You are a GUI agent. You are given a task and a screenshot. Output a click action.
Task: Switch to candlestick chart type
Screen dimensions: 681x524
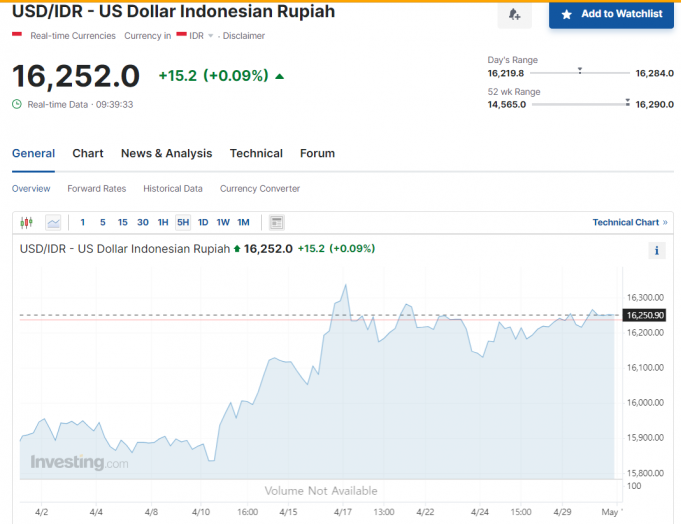pyautogui.click(x=27, y=222)
